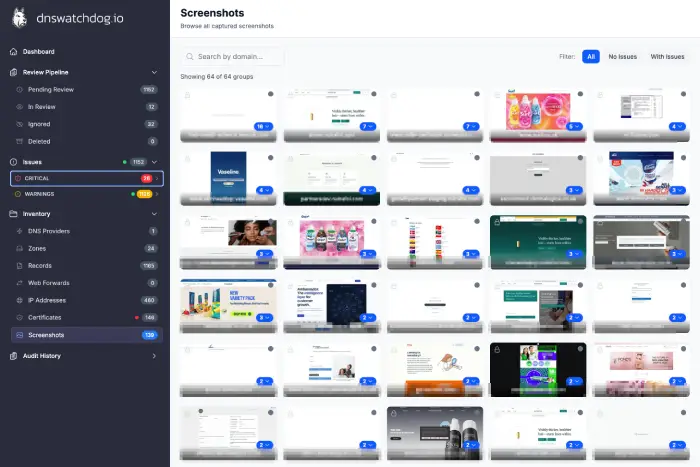
Task: Expand the 4 badge on dark green partners card
Action: pos(368,190)
